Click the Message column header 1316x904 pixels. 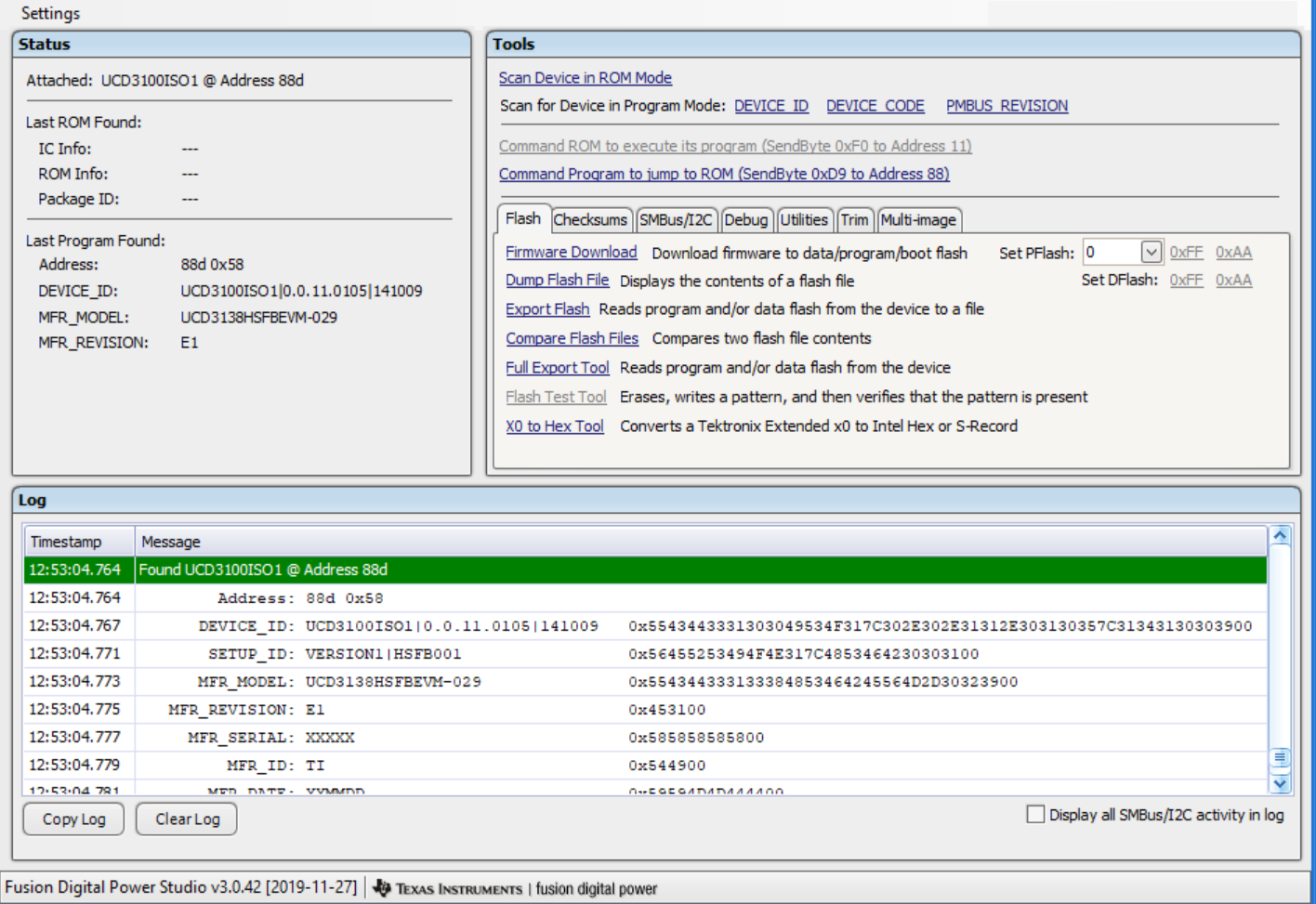tap(701, 542)
